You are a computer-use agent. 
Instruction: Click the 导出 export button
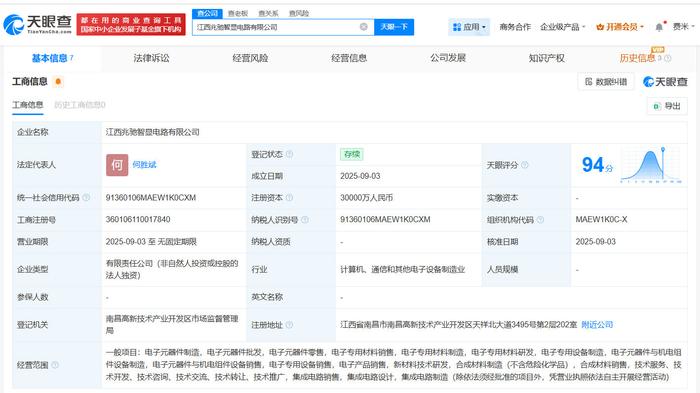click(667, 106)
